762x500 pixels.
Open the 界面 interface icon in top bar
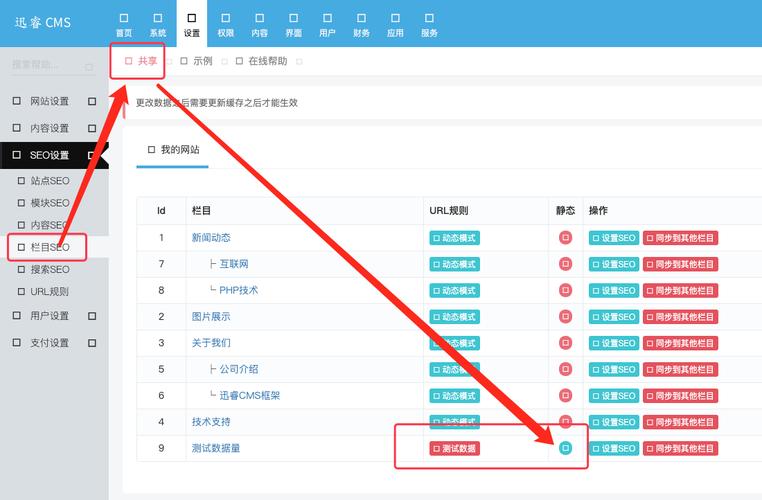(293, 24)
